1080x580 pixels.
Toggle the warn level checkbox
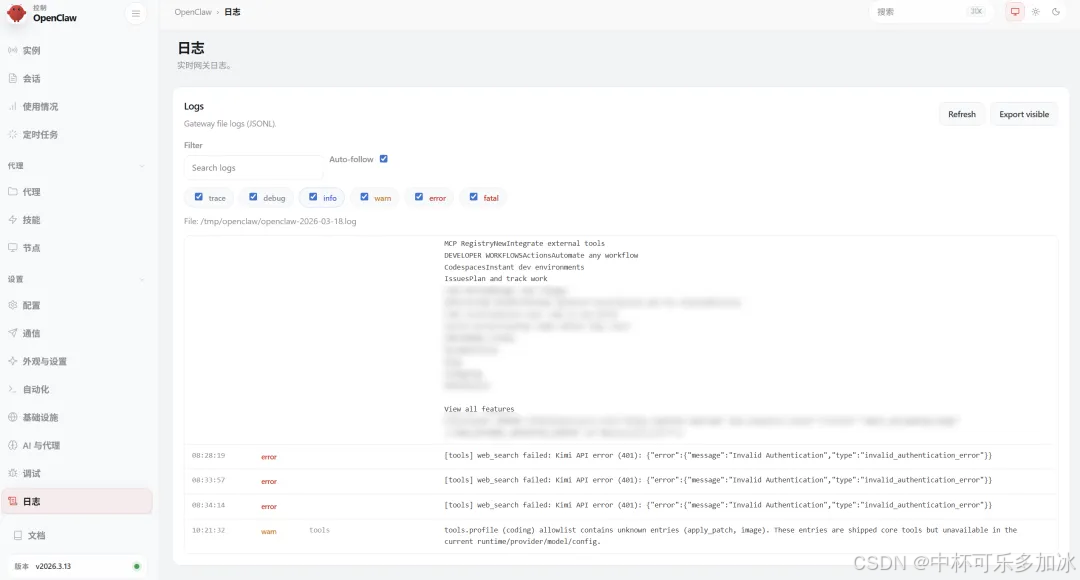coord(364,197)
